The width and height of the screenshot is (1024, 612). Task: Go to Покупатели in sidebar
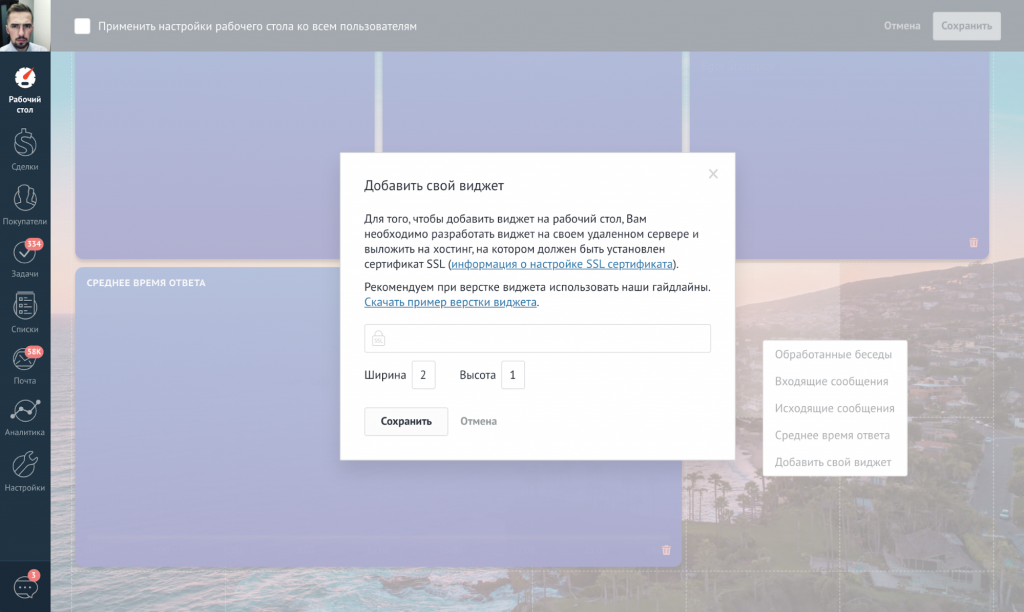tap(25, 204)
